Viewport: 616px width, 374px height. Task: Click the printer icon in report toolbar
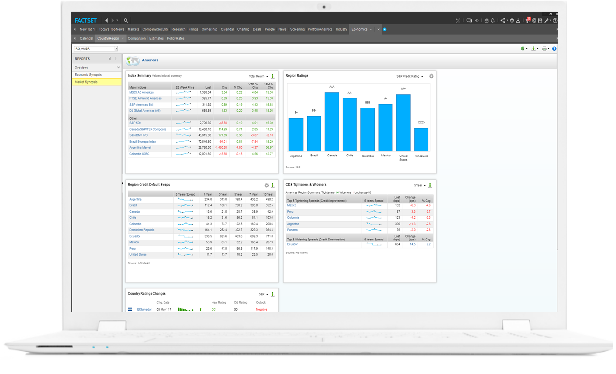point(544,49)
